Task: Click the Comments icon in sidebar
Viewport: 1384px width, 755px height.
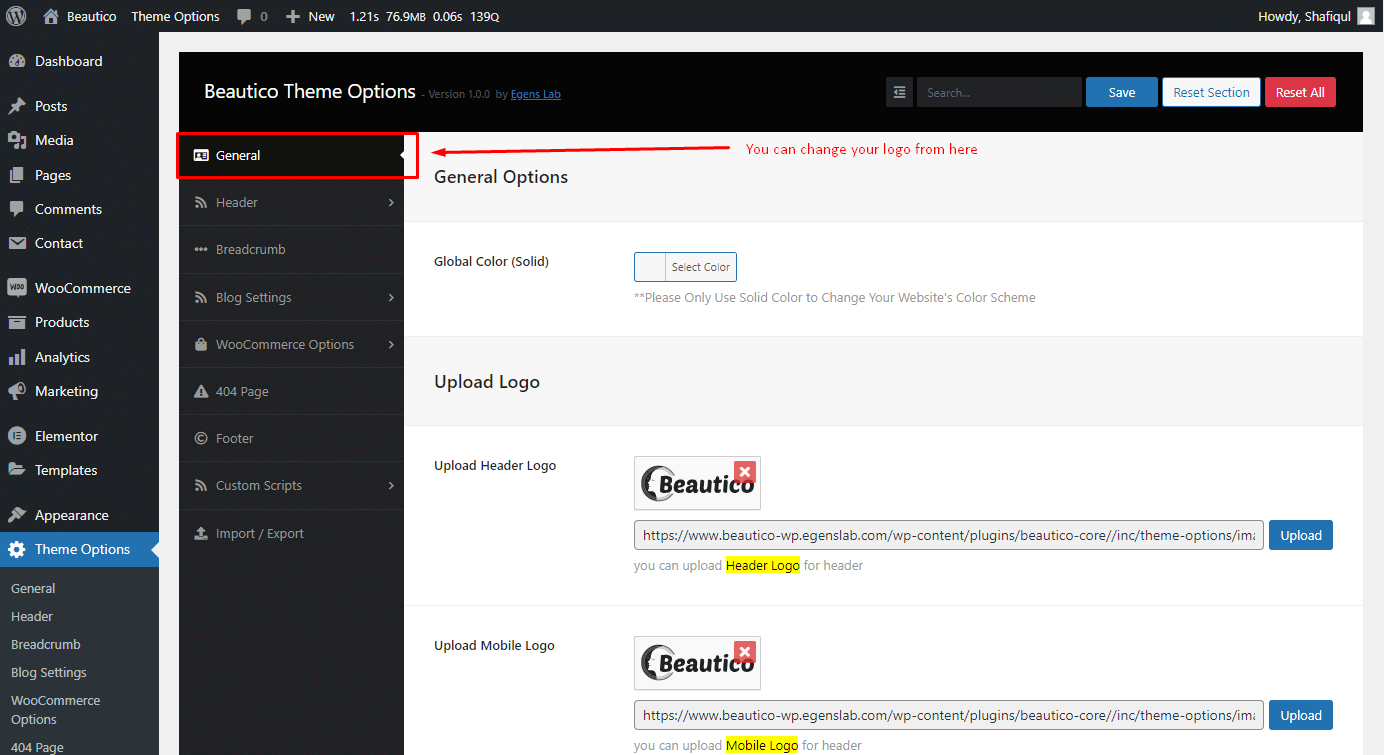Action: 16,209
